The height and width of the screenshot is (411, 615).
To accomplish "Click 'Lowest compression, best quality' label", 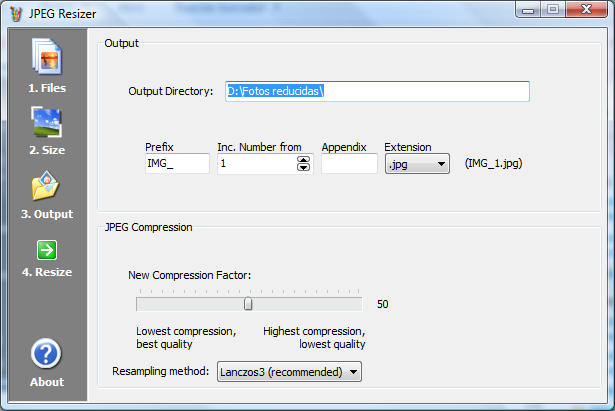I will [186, 338].
